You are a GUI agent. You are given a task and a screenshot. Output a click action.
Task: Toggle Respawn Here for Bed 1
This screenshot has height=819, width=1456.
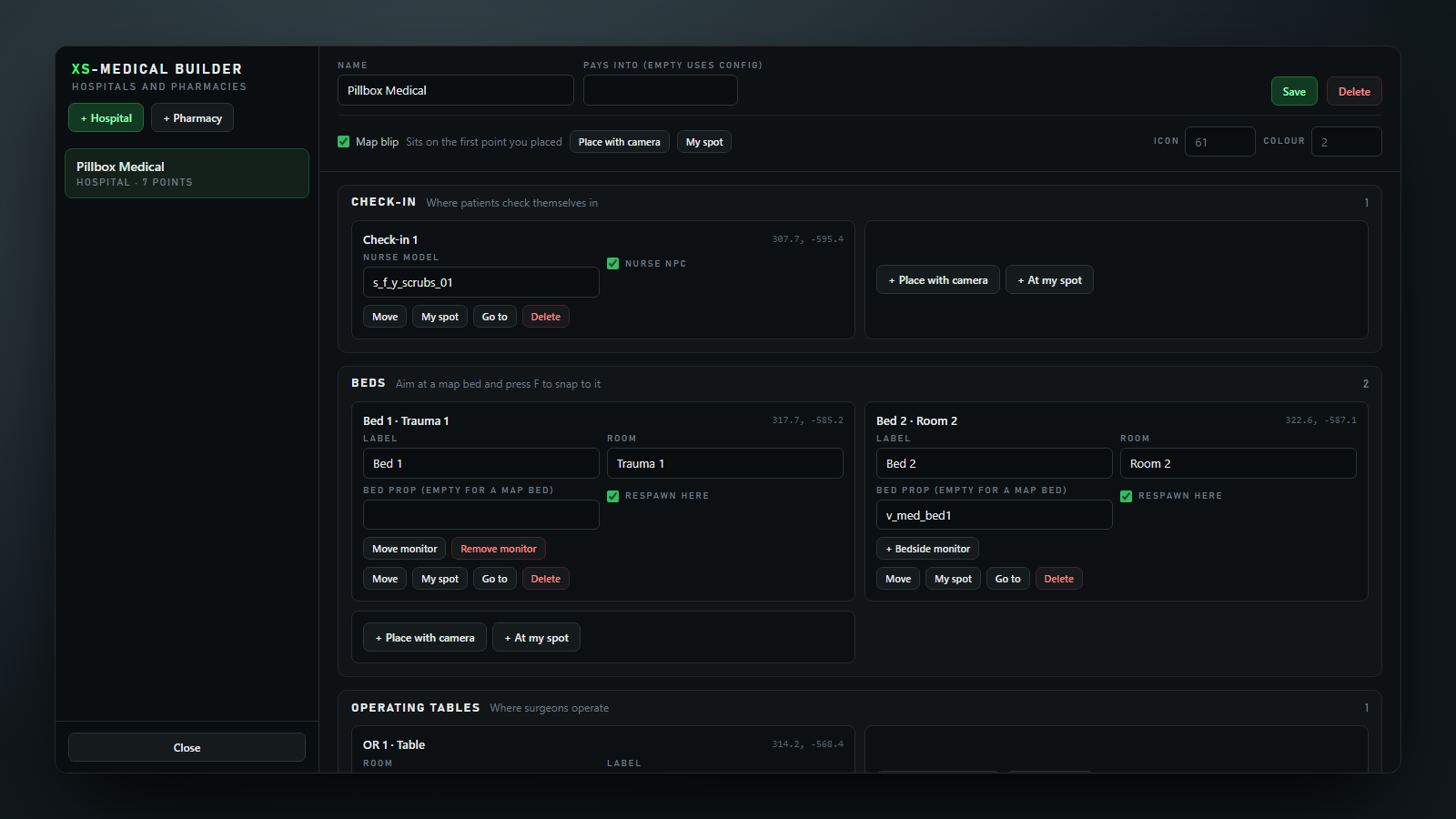(x=612, y=496)
